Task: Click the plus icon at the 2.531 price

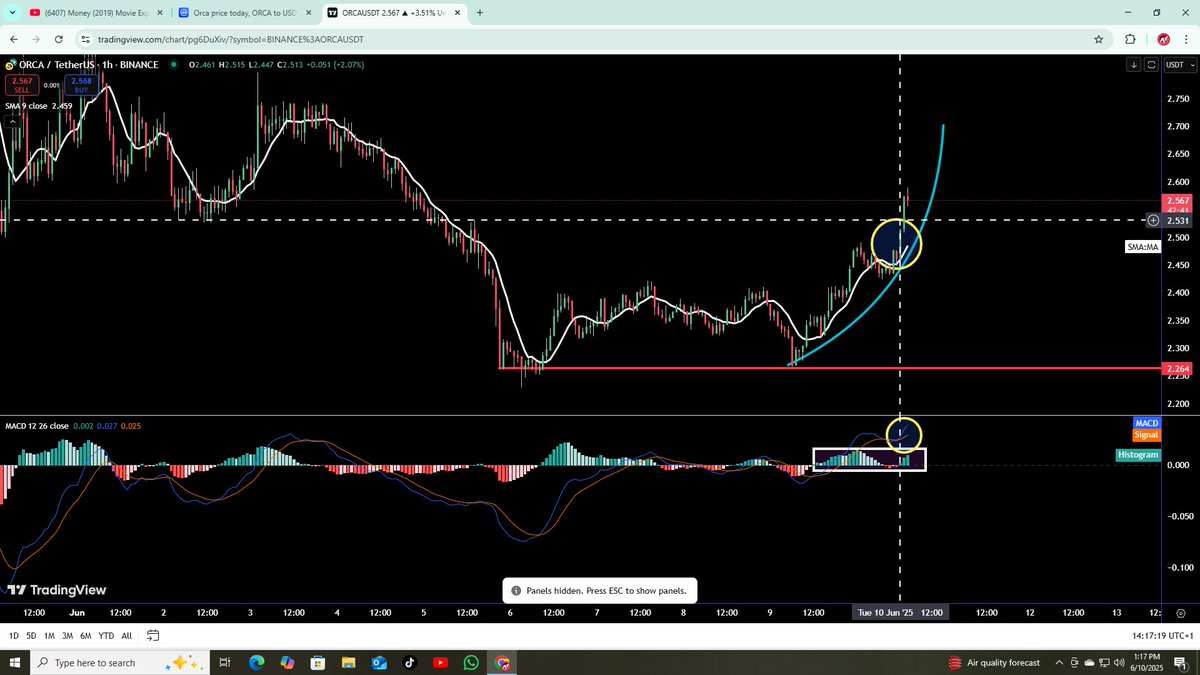Action: pyautogui.click(x=1153, y=219)
